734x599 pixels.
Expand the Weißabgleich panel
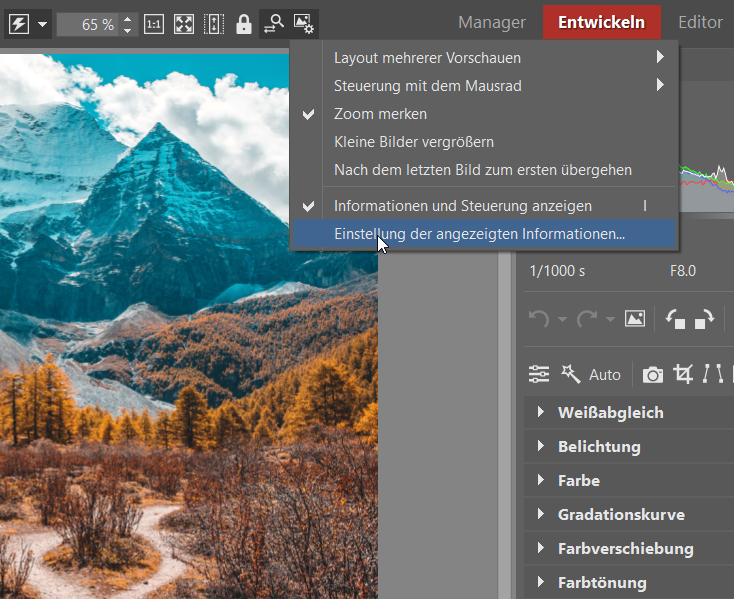tap(610, 413)
